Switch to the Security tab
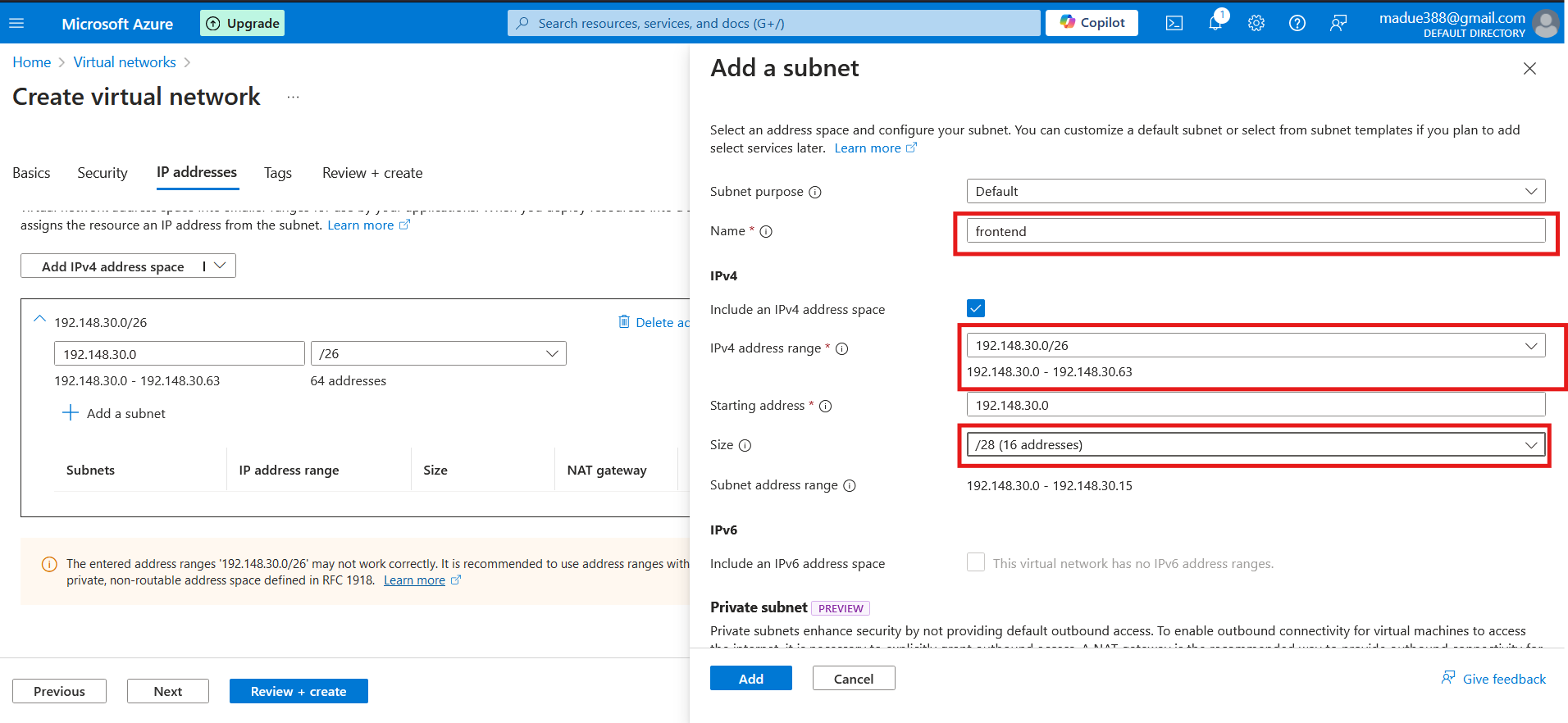The width and height of the screenshot is (1568, 723). [103, 173]
